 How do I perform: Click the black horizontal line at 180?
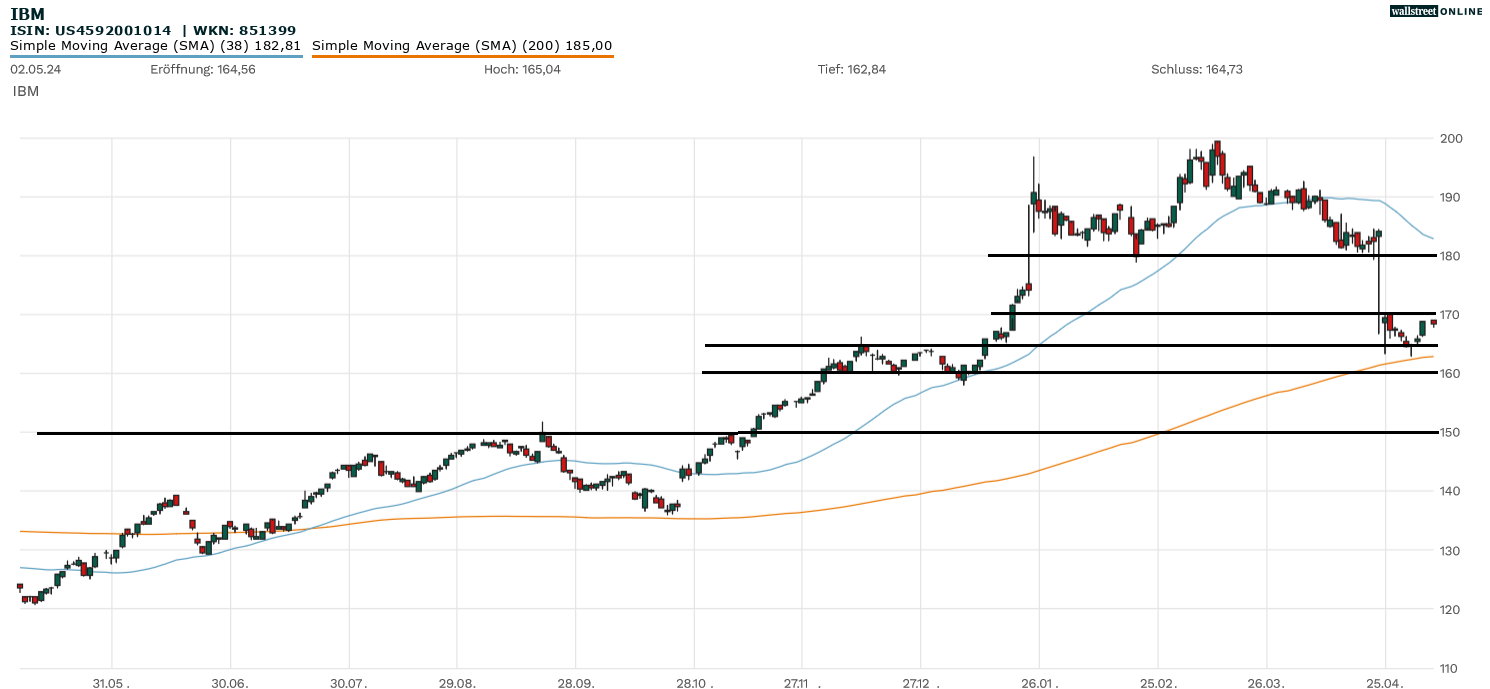coord(1200,255)
